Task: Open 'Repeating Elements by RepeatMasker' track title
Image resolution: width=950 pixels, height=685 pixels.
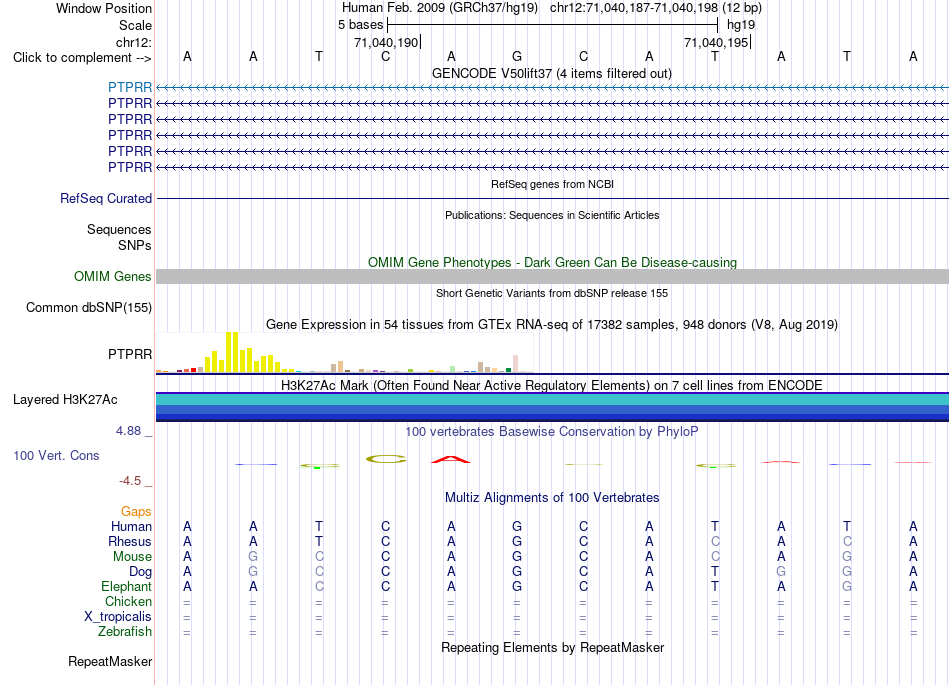Action: tap(552, 647)
